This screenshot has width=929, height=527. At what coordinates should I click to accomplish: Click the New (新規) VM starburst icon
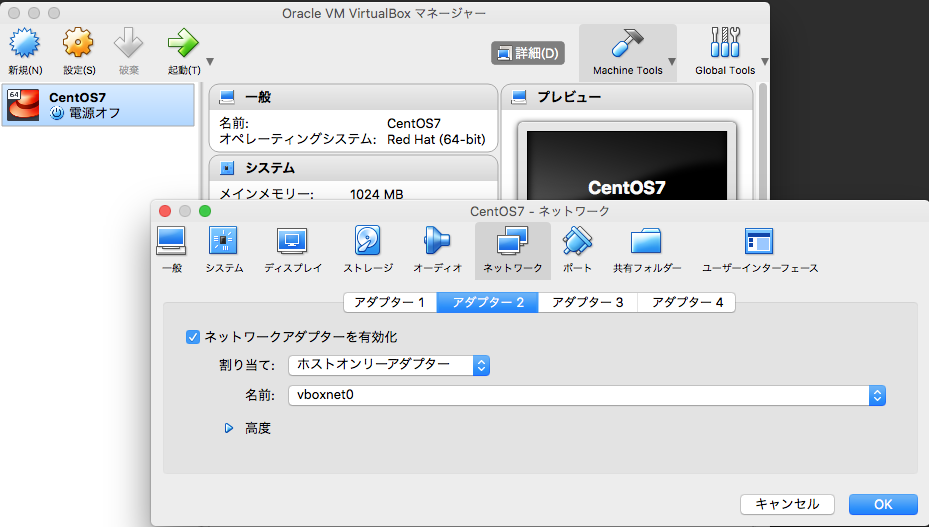point(24,43)
